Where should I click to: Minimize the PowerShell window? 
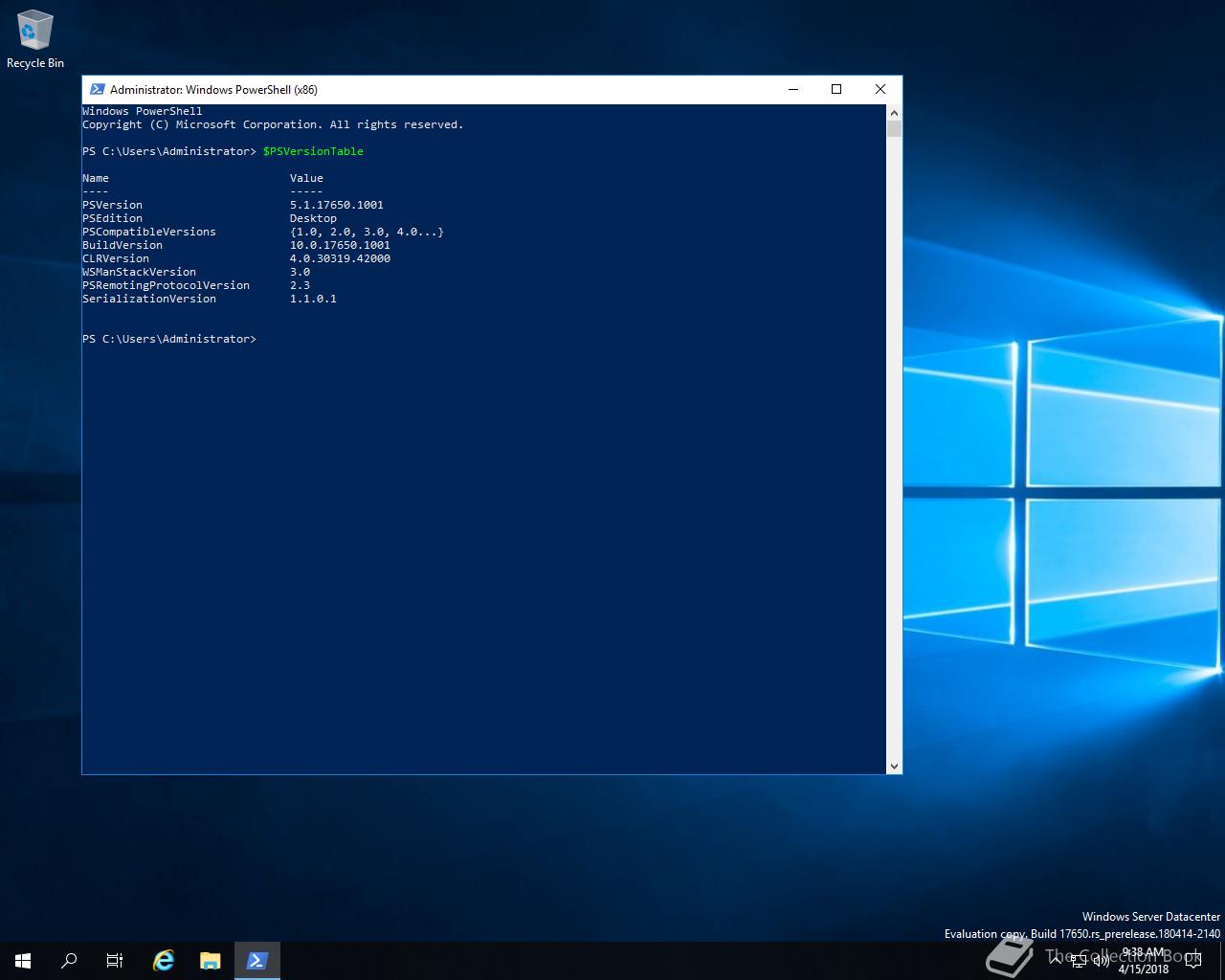click(792, 89)
